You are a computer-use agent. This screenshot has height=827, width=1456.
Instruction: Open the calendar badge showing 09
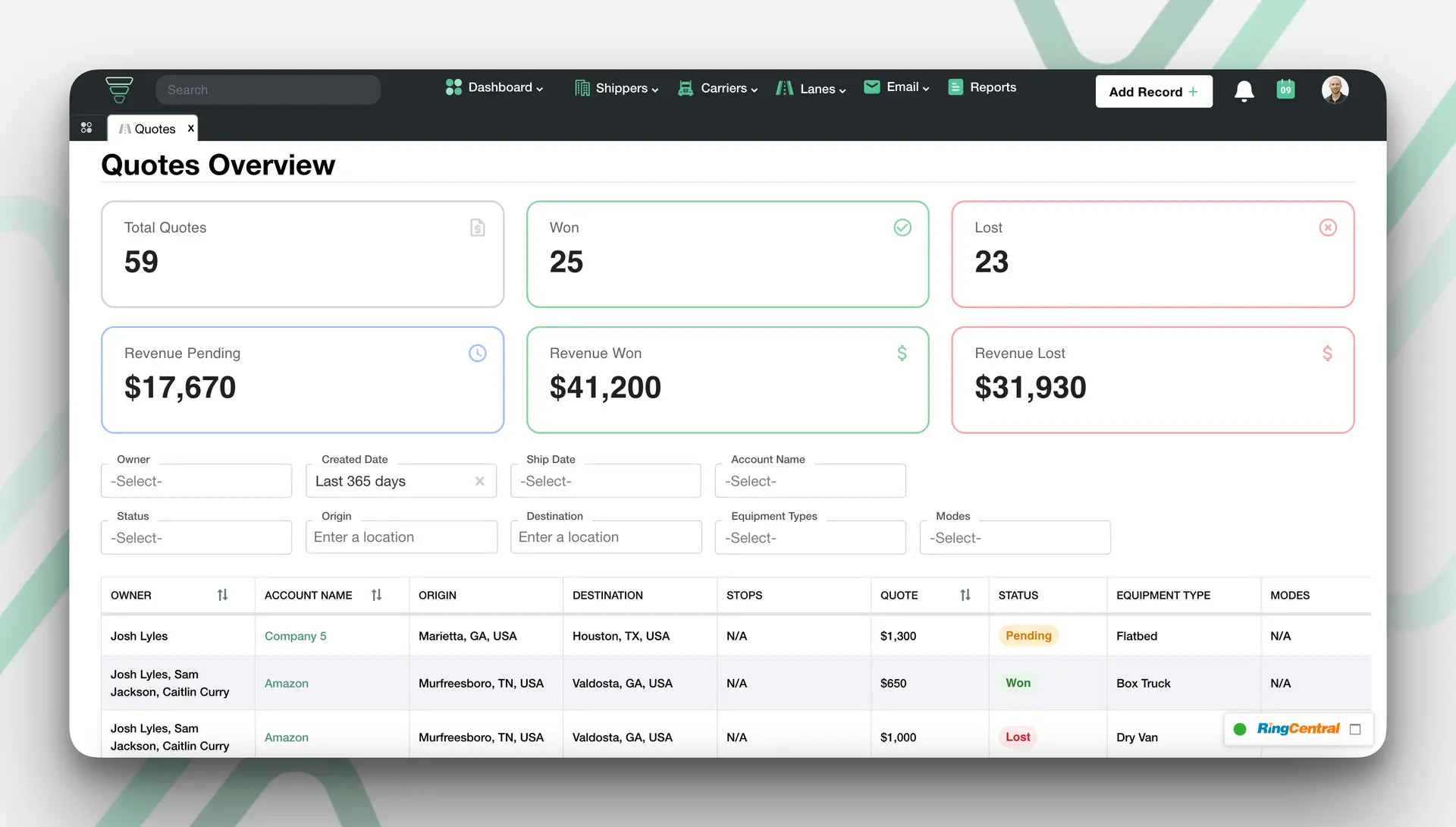[x=1285, y=90]
